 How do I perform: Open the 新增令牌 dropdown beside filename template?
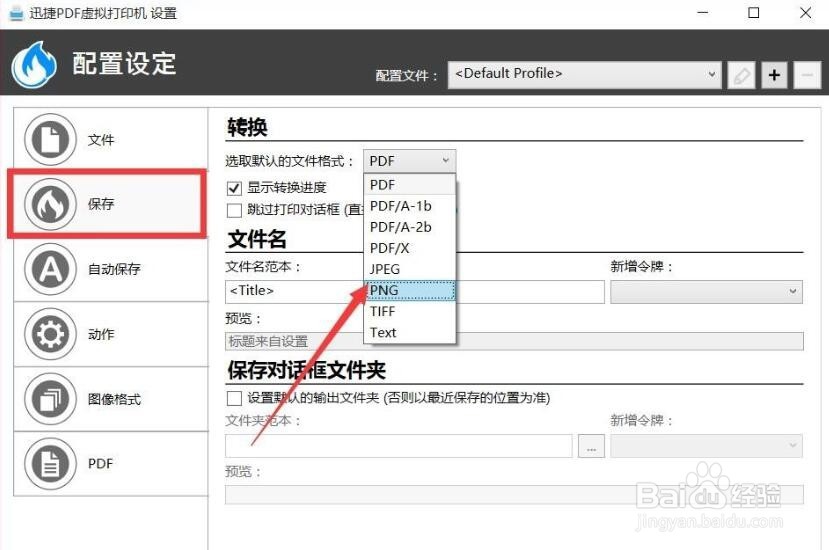click(x=706, y=292)
